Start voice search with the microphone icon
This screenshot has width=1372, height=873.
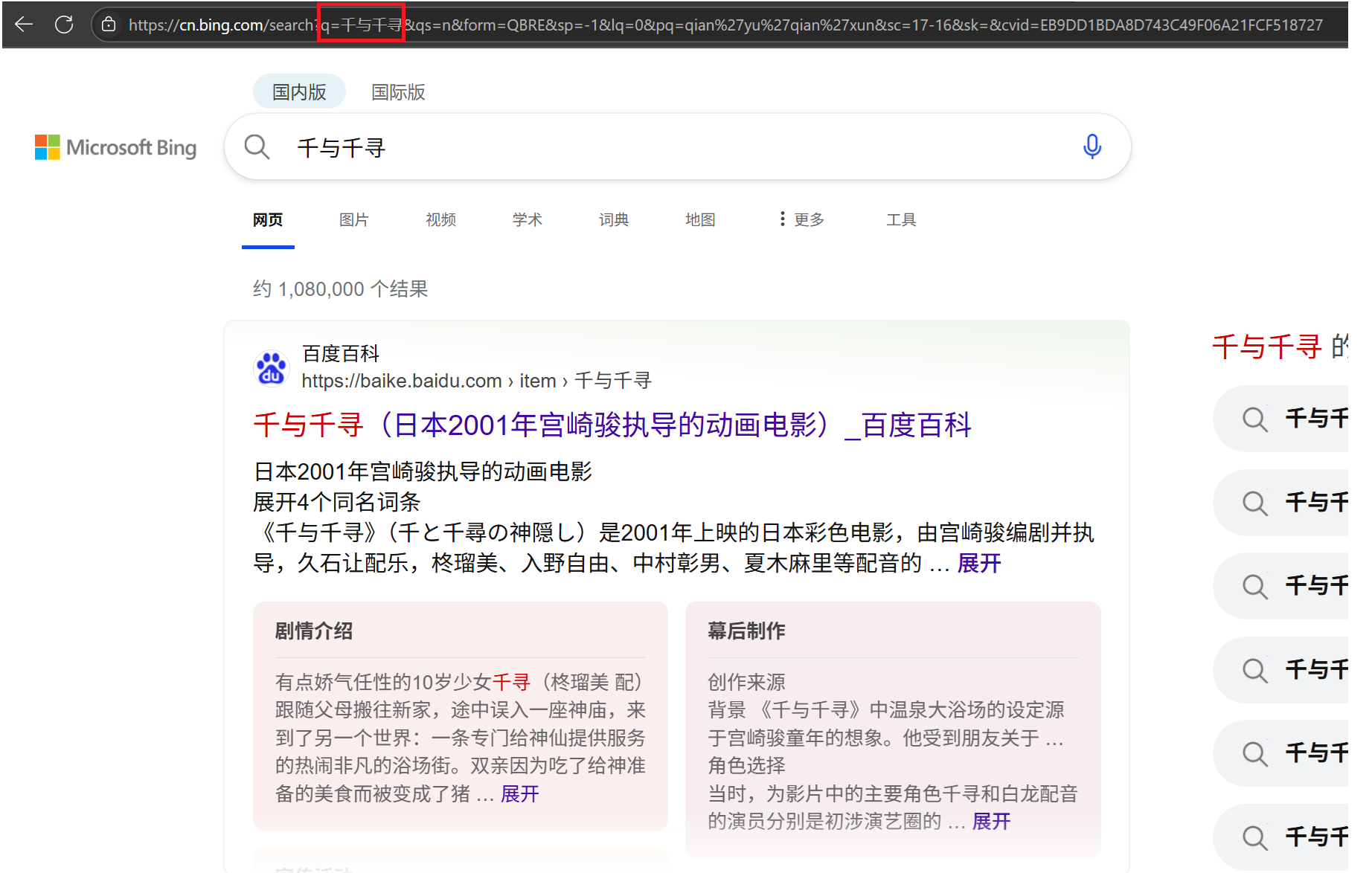tap(1091, 146)
